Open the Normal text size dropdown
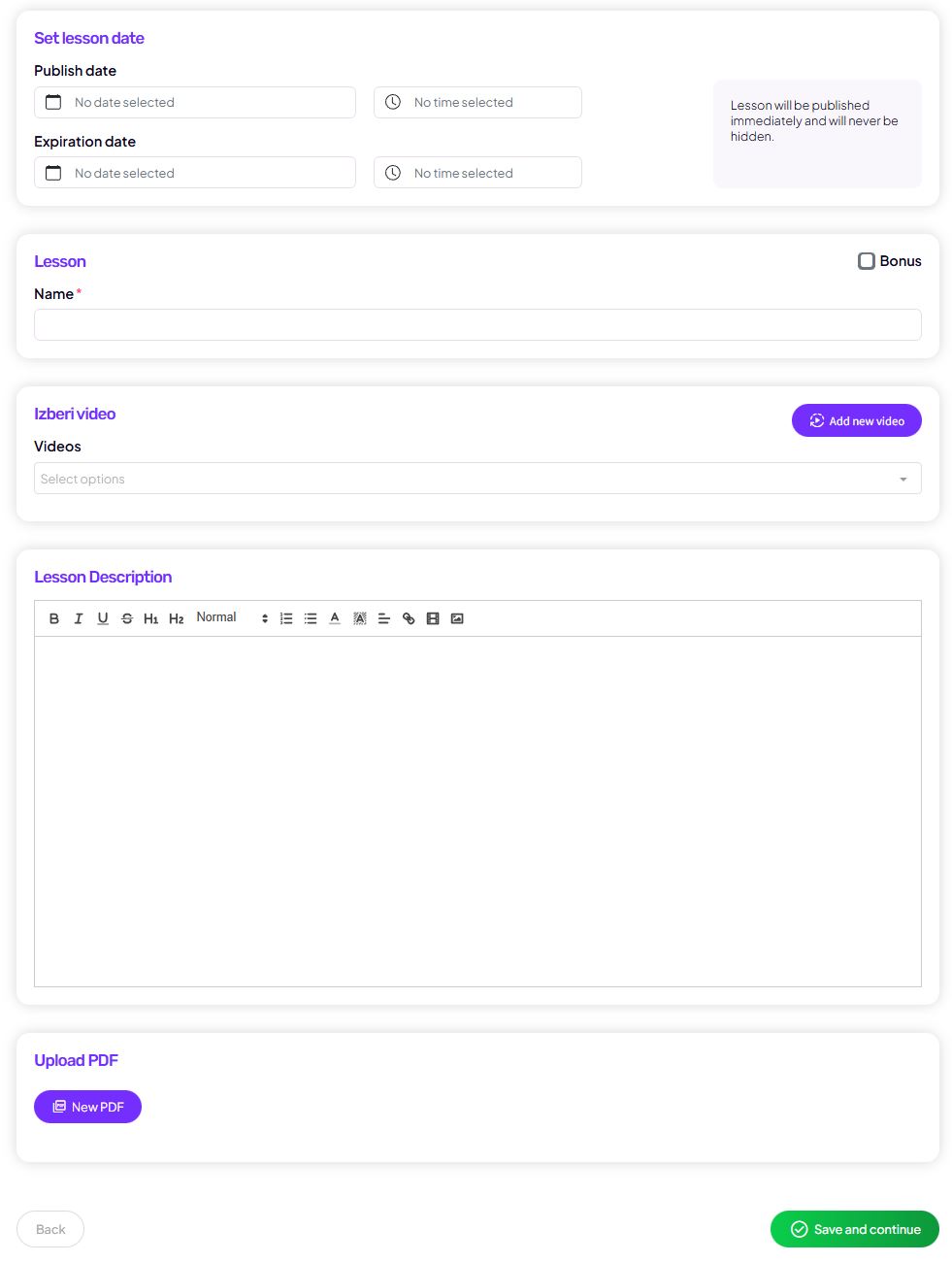The width and height of the screenshot is (952, 1263). tap(232, 617)
